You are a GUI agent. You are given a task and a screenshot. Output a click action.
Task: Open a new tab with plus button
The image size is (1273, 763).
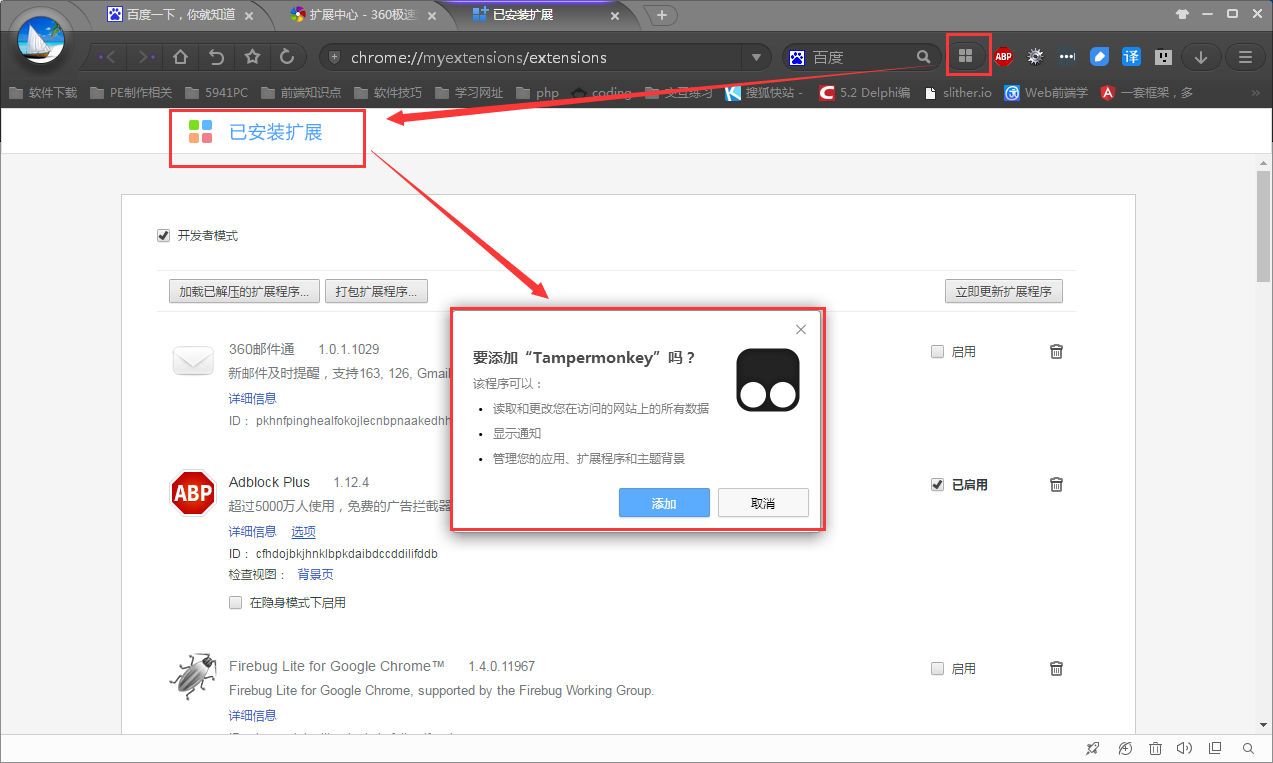[661, 15]
